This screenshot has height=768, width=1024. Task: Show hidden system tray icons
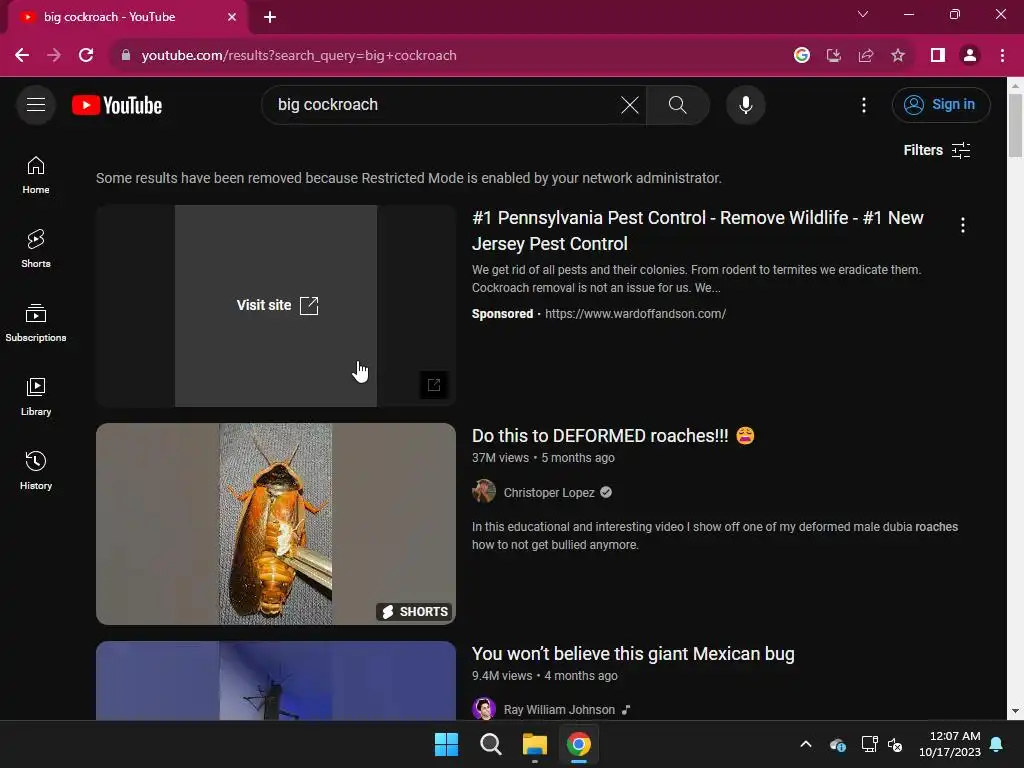pyautogui.click(x=806, y=744)
